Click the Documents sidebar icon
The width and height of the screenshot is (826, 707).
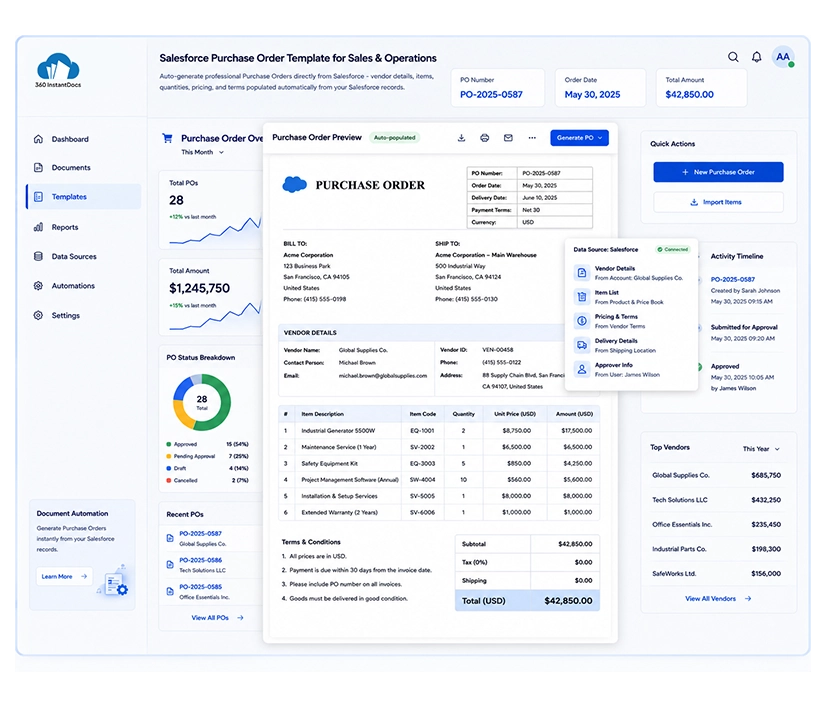click(x=38, y=168)
